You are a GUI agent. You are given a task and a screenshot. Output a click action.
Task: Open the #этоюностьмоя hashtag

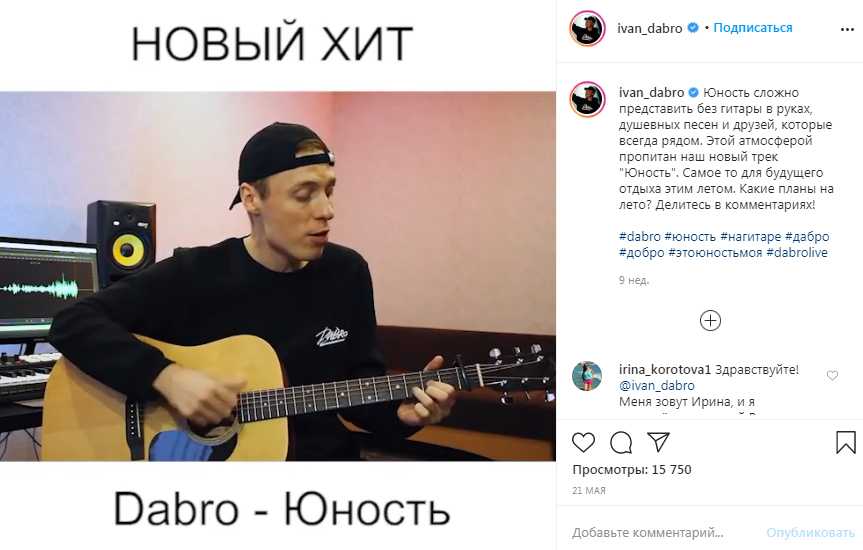715,253
